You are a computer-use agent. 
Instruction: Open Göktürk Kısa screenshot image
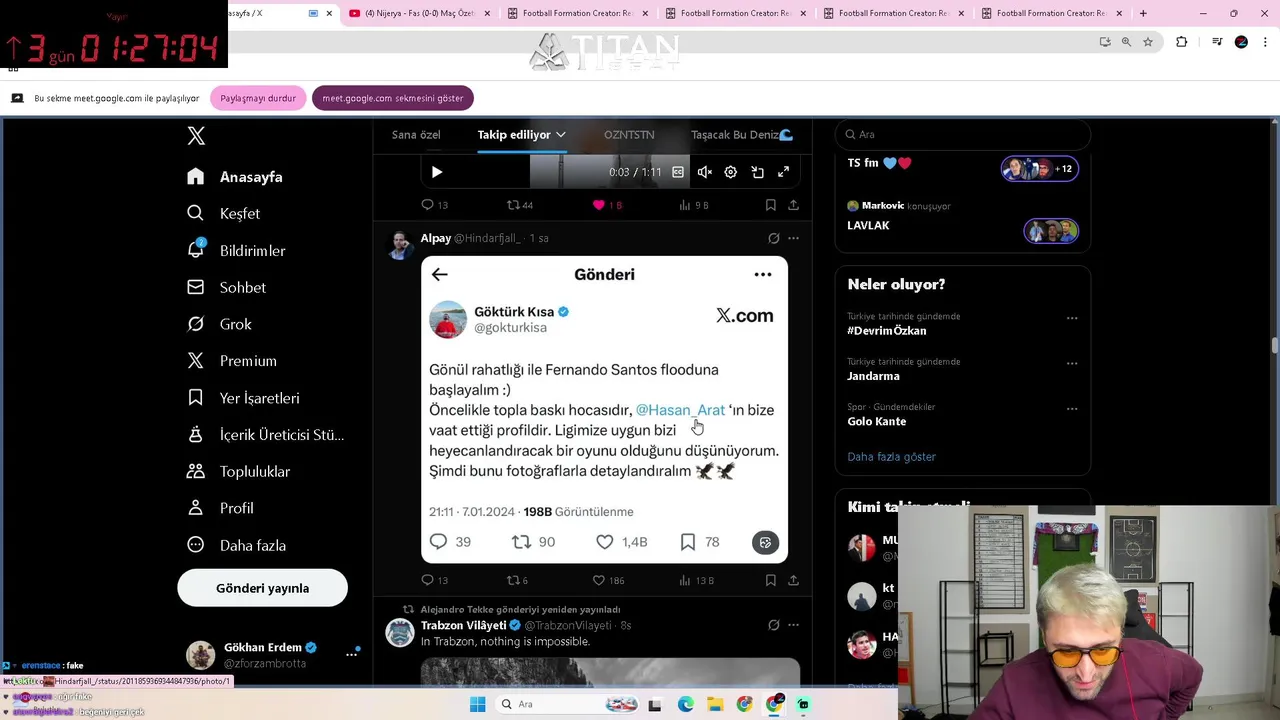pos(604,409)
